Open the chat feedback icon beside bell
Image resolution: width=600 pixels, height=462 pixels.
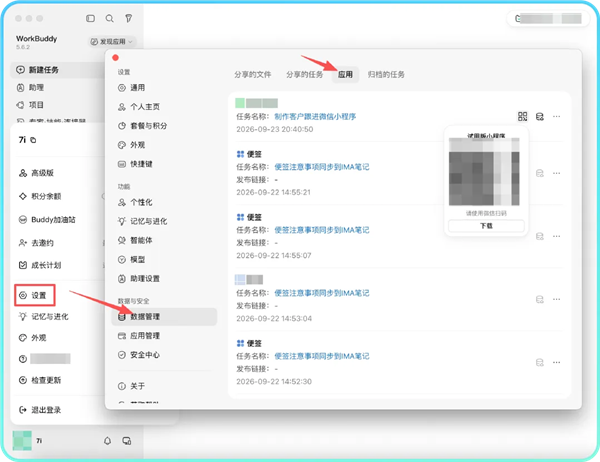point(127,441)
